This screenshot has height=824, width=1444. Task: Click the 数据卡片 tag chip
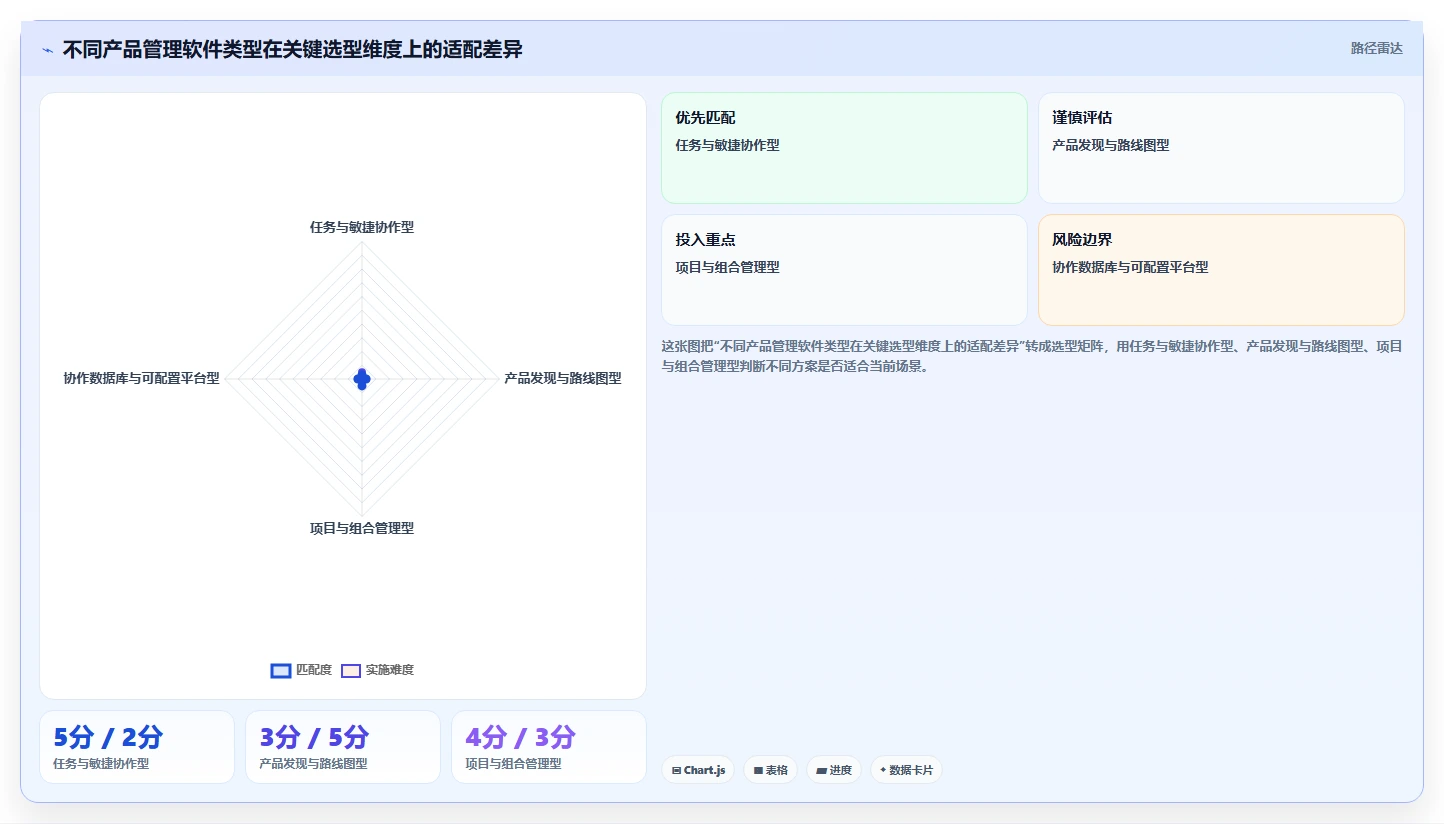(x=906, y=770)
